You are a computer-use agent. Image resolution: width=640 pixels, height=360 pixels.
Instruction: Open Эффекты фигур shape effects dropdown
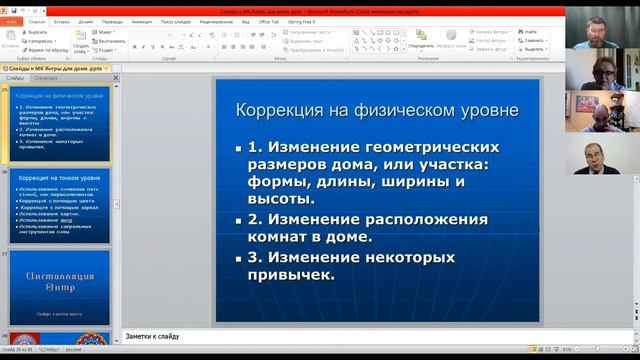click(x=489, y=49)
